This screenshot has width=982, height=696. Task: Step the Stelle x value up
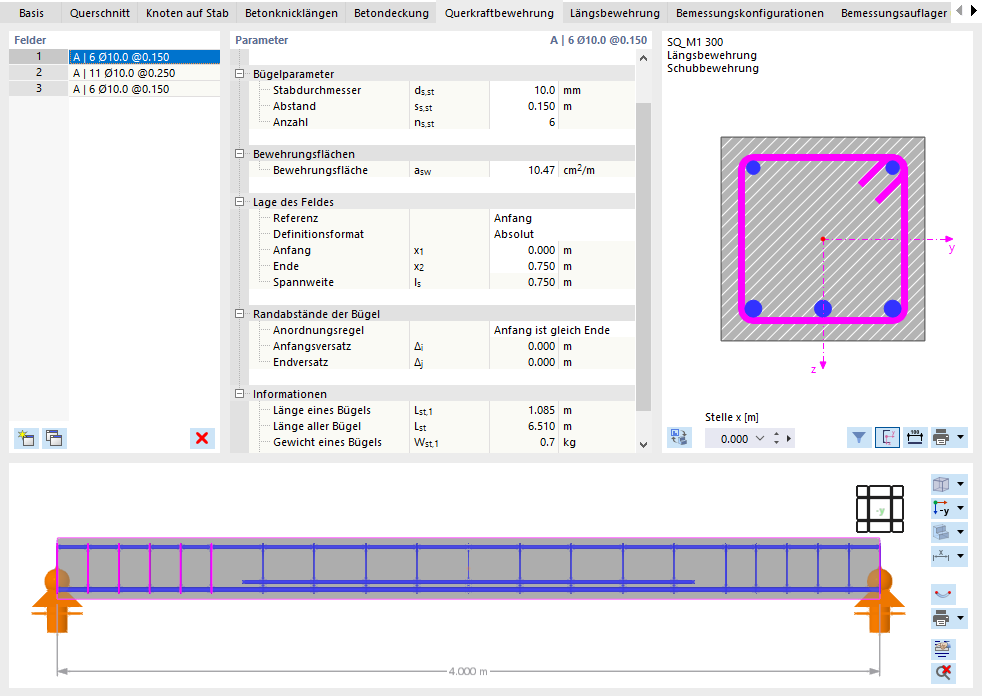(777, 434)
